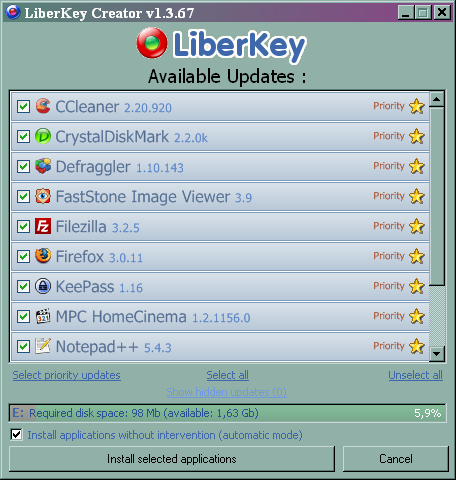Uncheck the CCleaner update checkbox
The image size is (456, 480).
pyautogui.click(x=23, y=107)
